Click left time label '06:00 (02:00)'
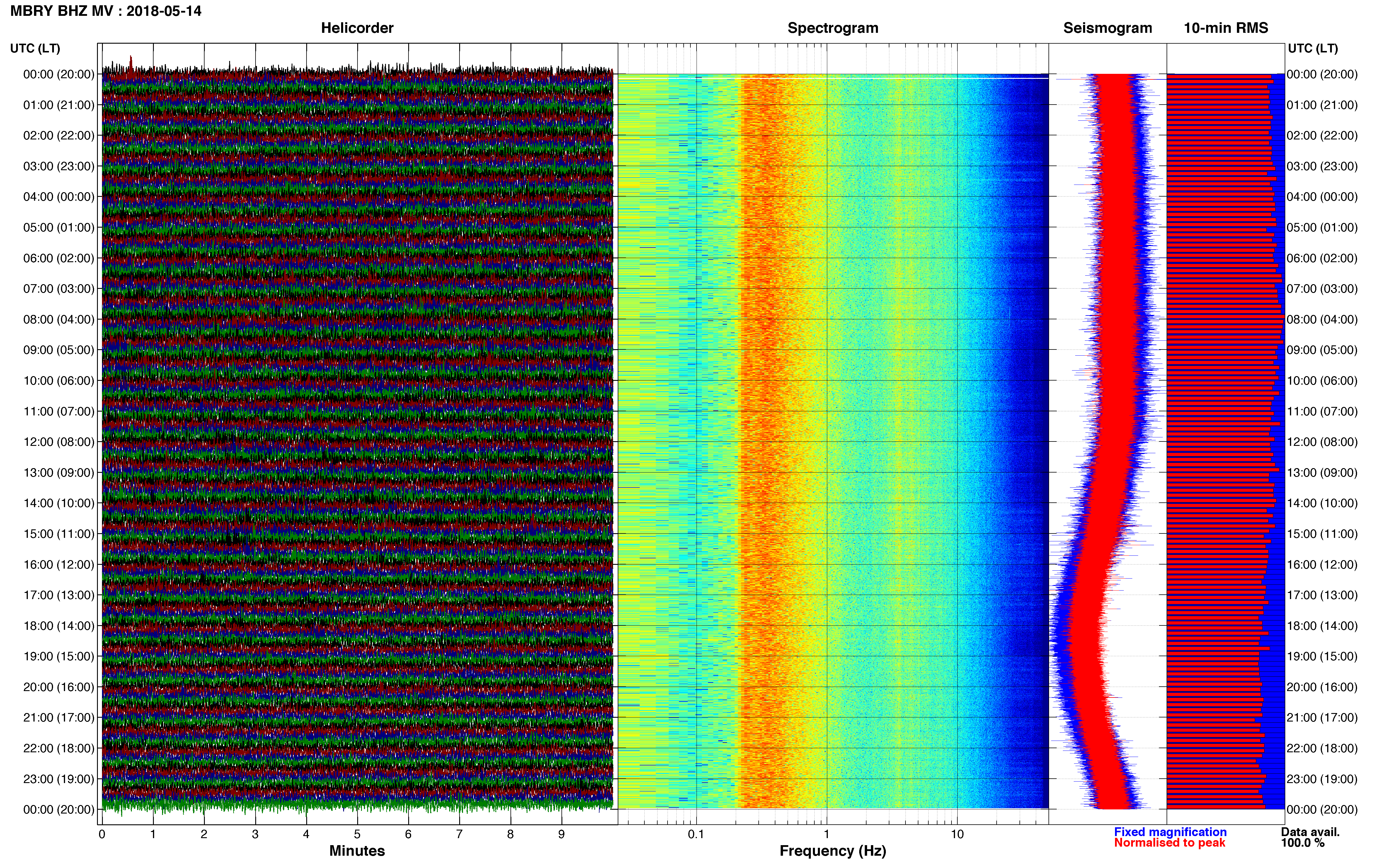The width and height of the screenshot is (1389, 868). (x=59, y=258)
